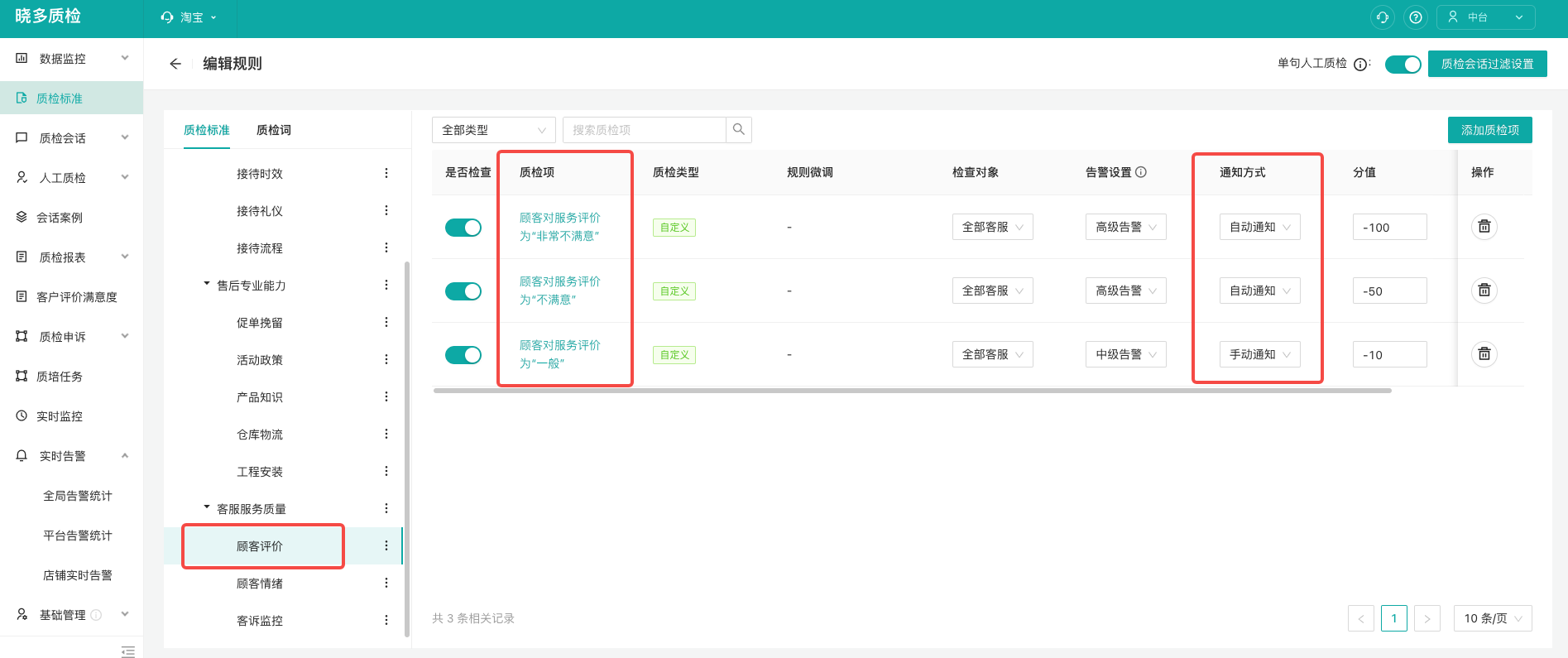Open more options for 客诉监控
The image size is (1568, 658).
(x=386, y=621)
